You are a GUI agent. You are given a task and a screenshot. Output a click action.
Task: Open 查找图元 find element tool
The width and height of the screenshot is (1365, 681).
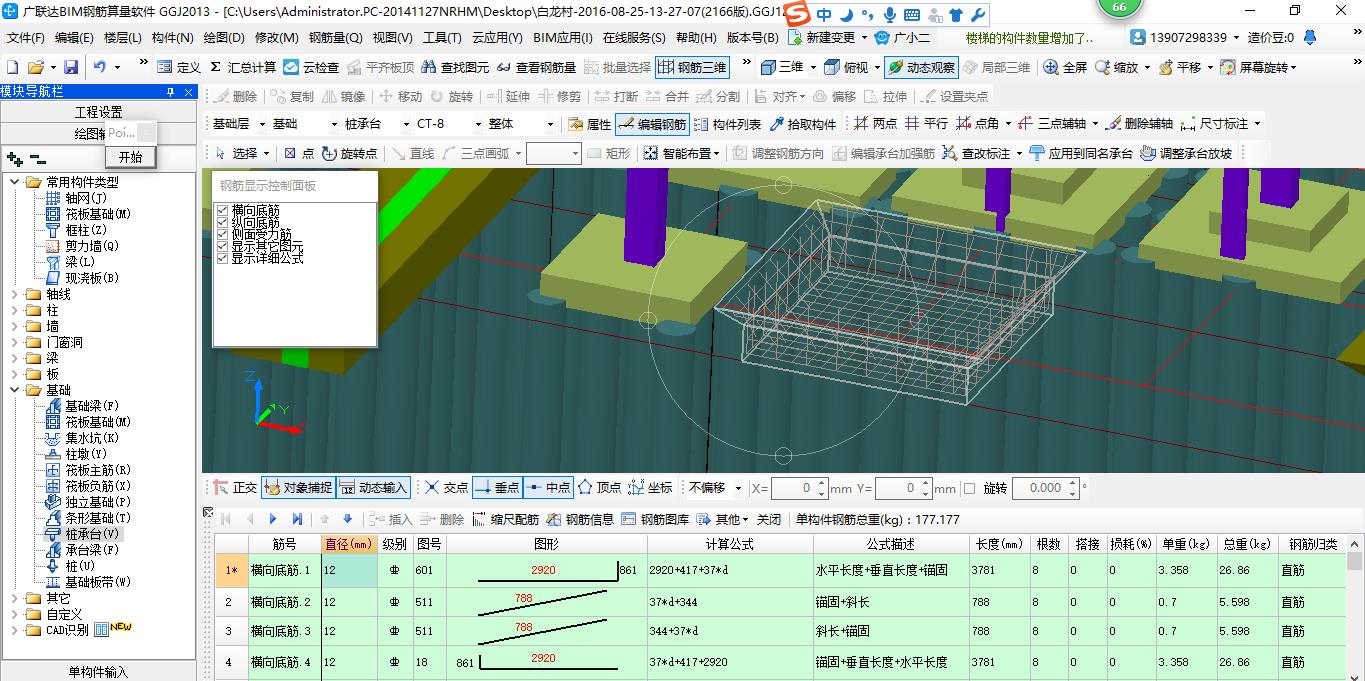[456, 67]
